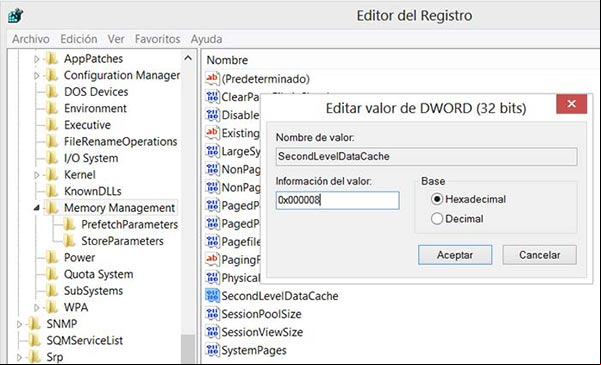Viewport: 601px width, 365px height.
Task: Collapse the Memory Management tree node
Action: click(37, 208)
